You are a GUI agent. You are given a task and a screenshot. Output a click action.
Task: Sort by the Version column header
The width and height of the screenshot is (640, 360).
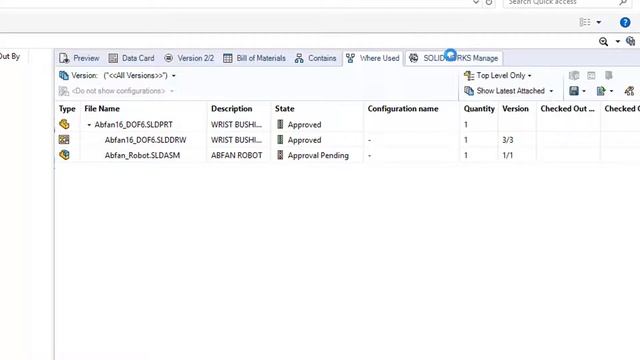[517, 109]
